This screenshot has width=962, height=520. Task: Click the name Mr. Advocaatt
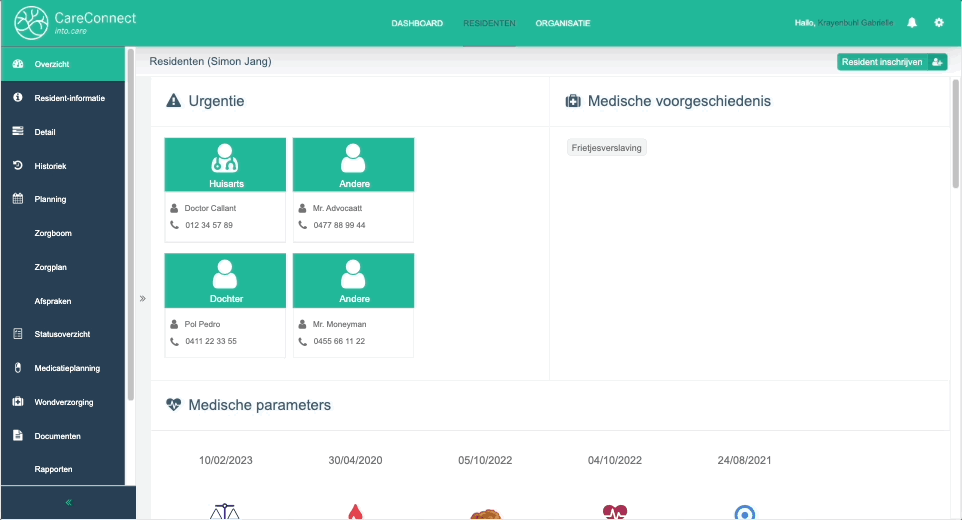(x=337, y=208)
